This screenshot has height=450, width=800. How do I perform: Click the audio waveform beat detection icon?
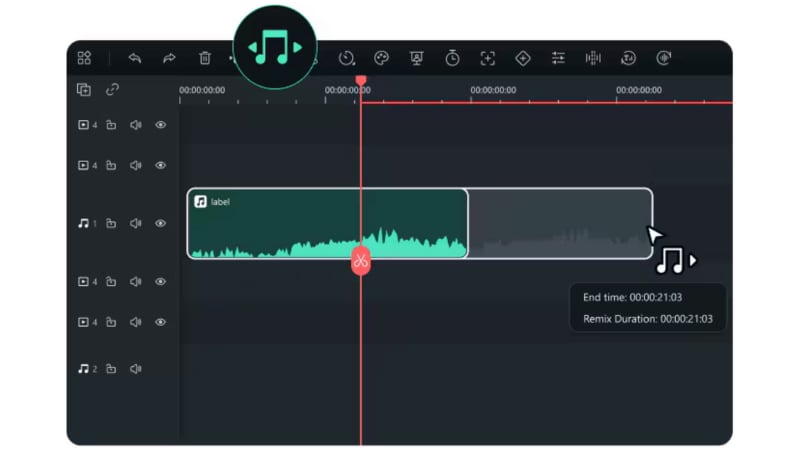coord(593,58)
